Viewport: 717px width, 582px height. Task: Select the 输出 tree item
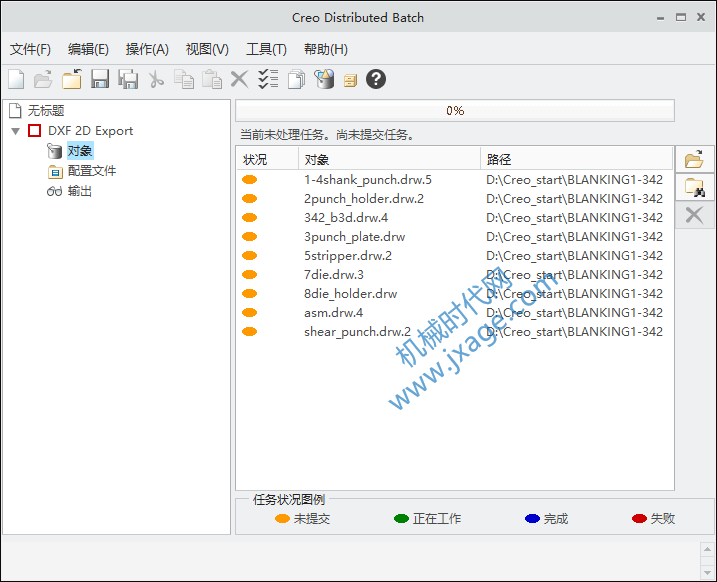[80, 191]
